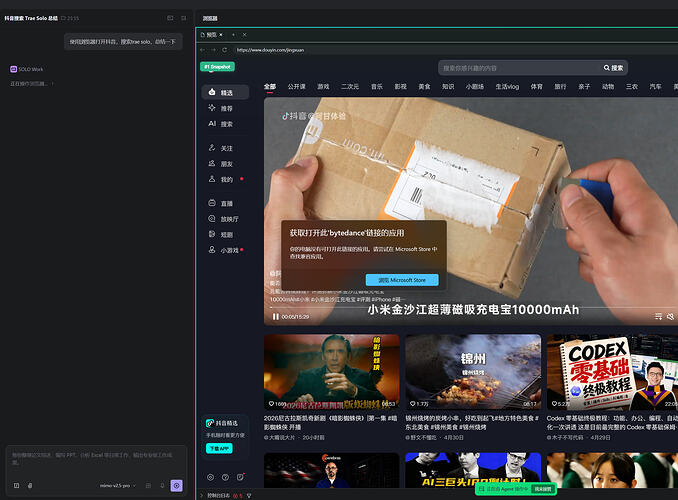Click the playlist icon on the featured video
This screenshot has width=678, height=500.
658,317
